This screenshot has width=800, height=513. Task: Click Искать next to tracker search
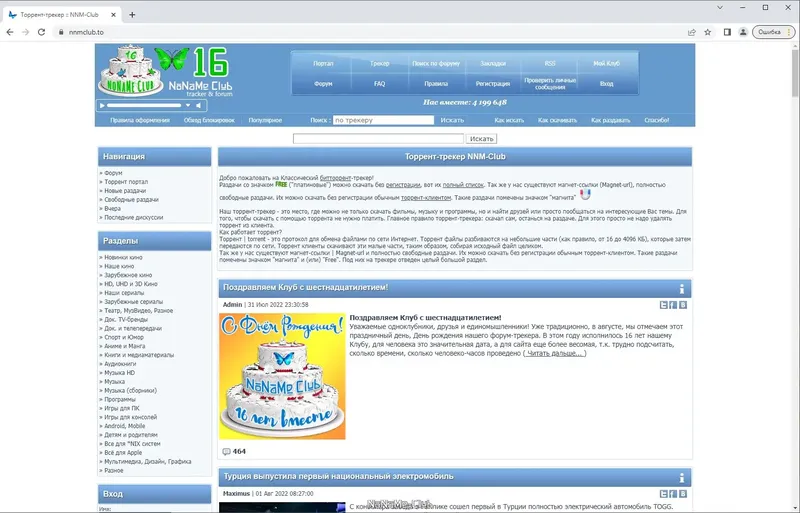tap(452, 120)
